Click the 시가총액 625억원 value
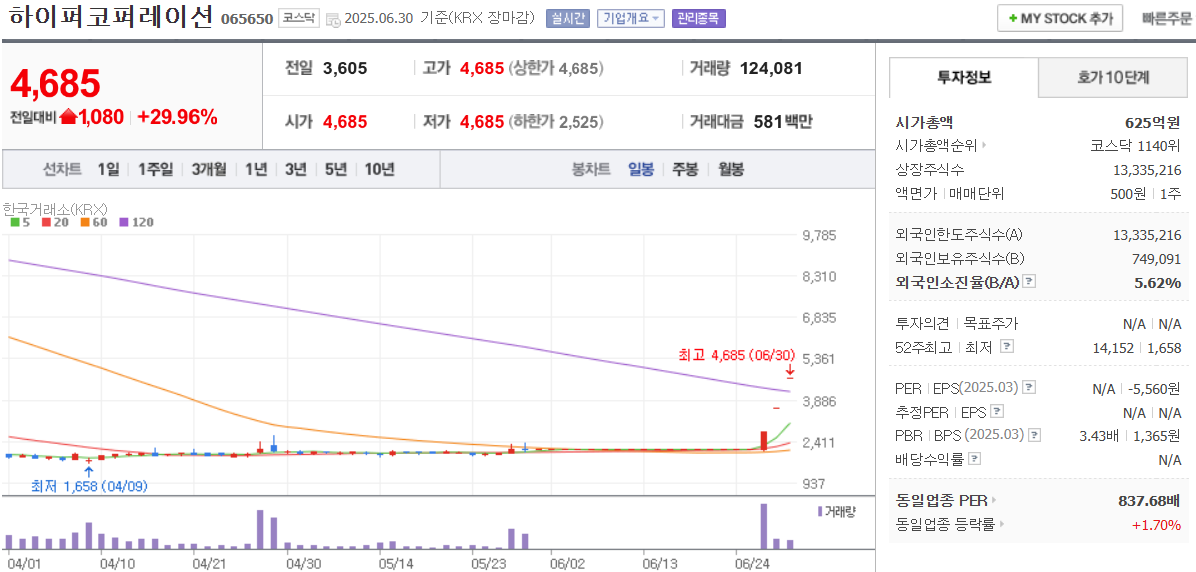The image size is (1196, 572). click(x=1153, y=122)
